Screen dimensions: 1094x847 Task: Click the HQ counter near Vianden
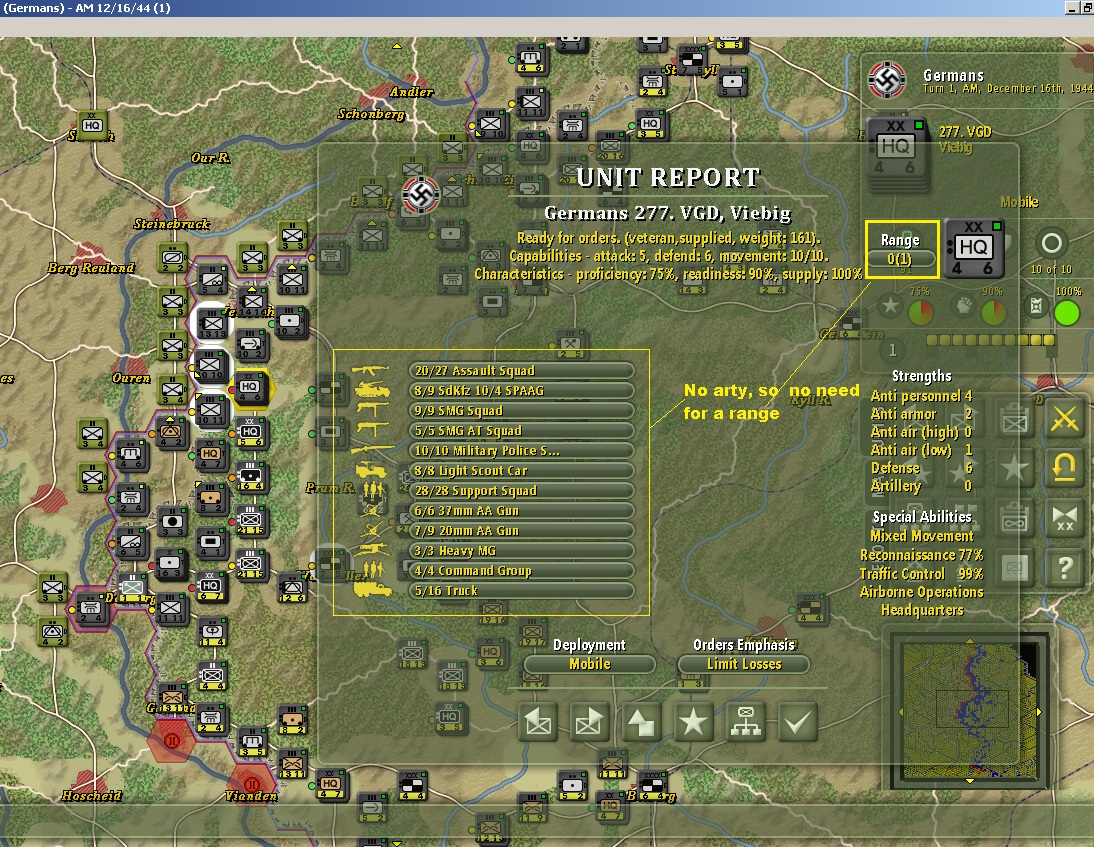[x=330, y=784]
